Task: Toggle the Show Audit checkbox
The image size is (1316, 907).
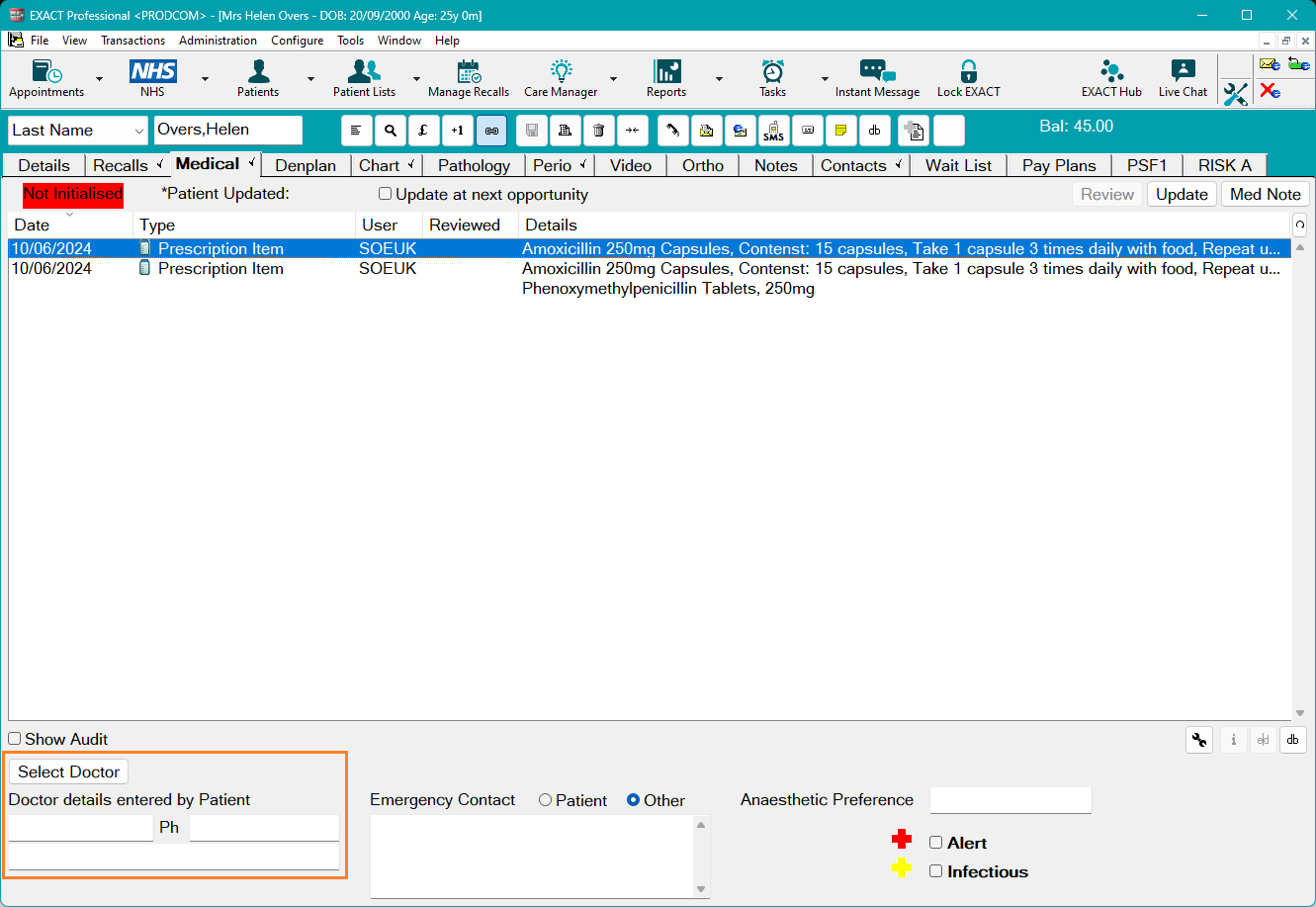Action: click(x=14, y=739)
